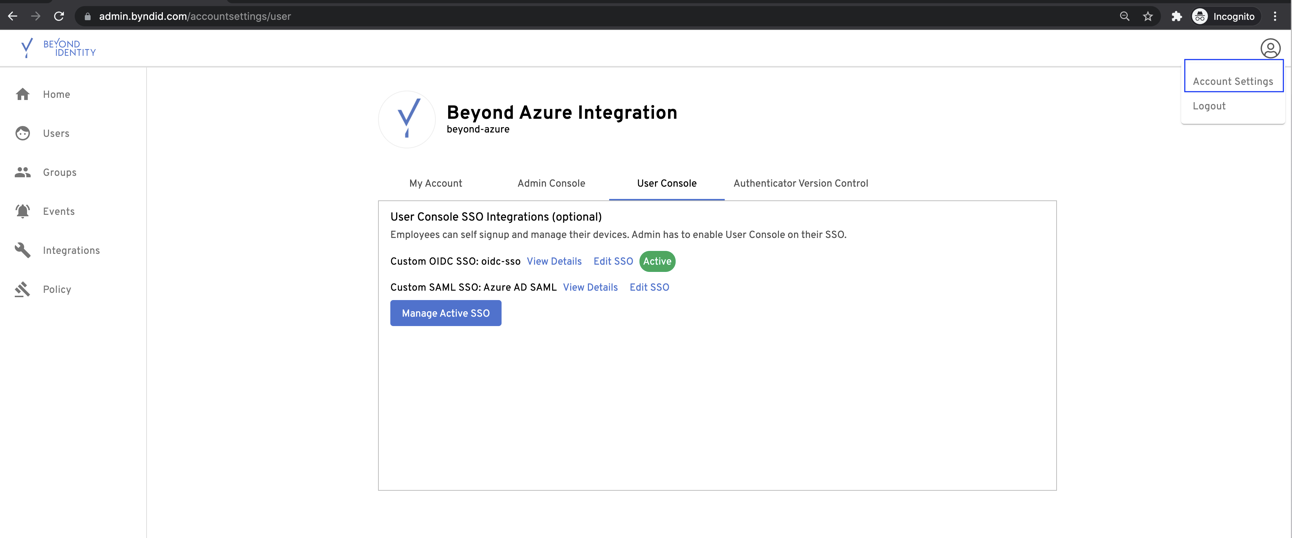Choose Account Settings from the profile menu
This screenshot has height=538, width=1292.
(1232, 81)
